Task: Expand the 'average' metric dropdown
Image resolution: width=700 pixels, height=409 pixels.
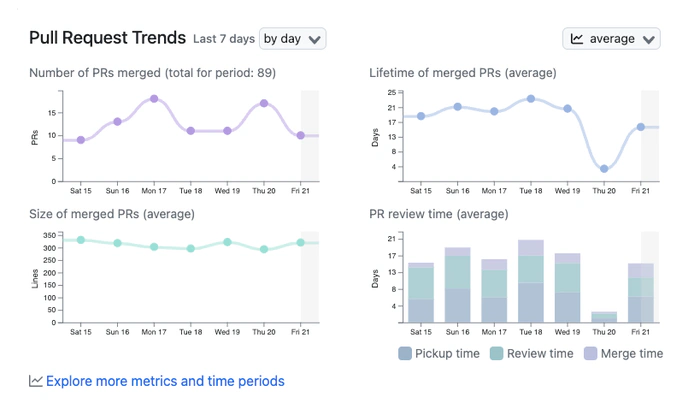Action: click(x=611, y=39)
